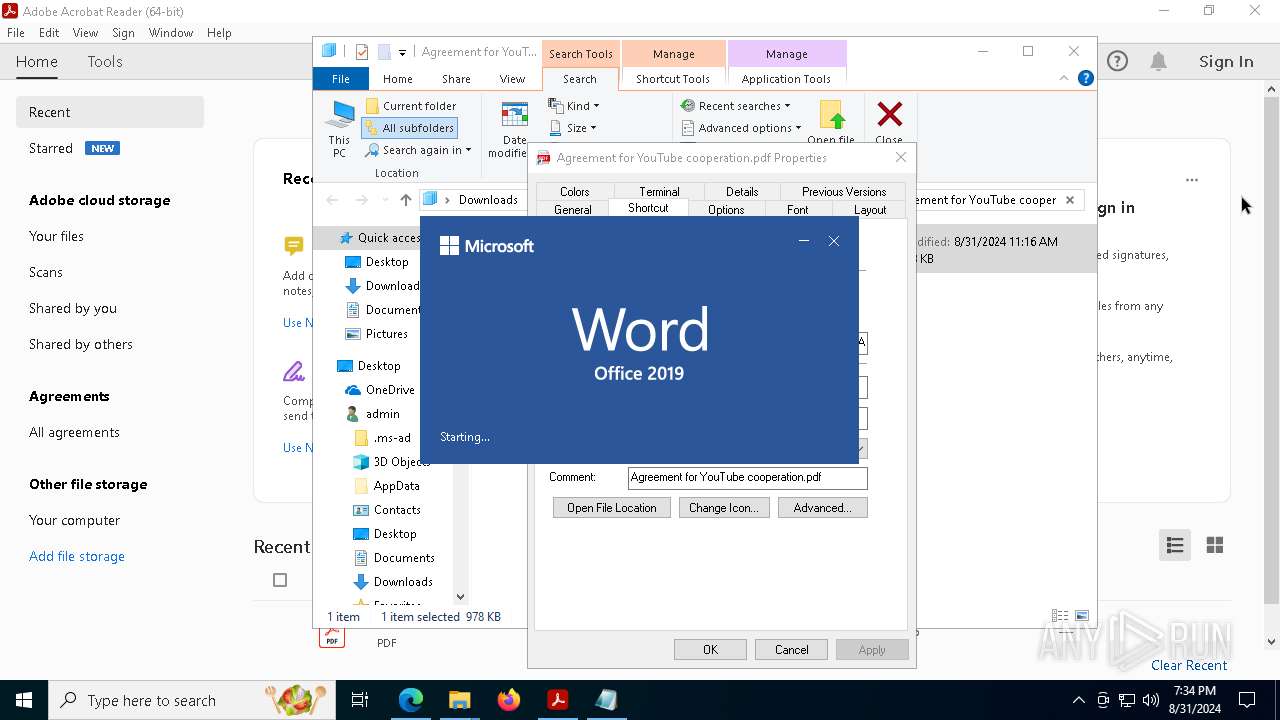Viewport: 1280px width, 720px height.
Task: Open Firefox from the taskbar
Action: [x=508, y=700]
